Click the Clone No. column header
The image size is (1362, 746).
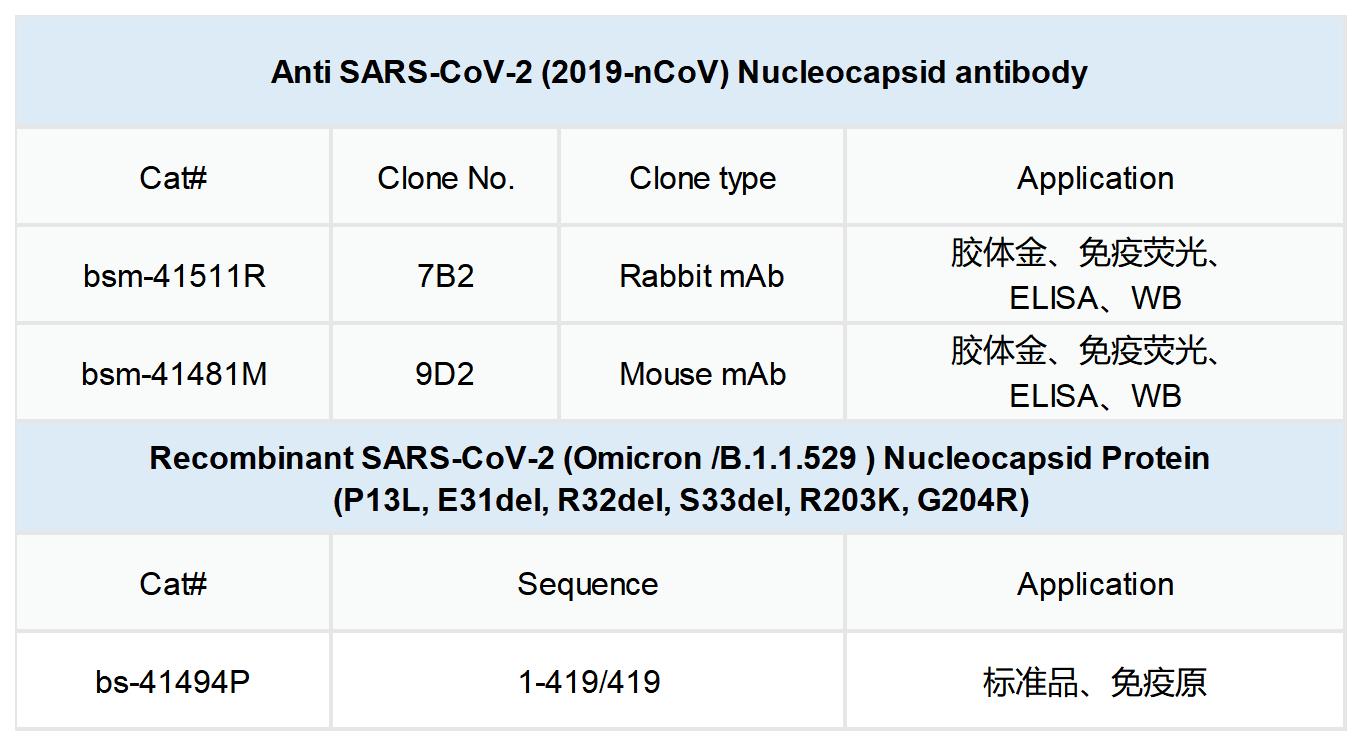click(445, 178)
